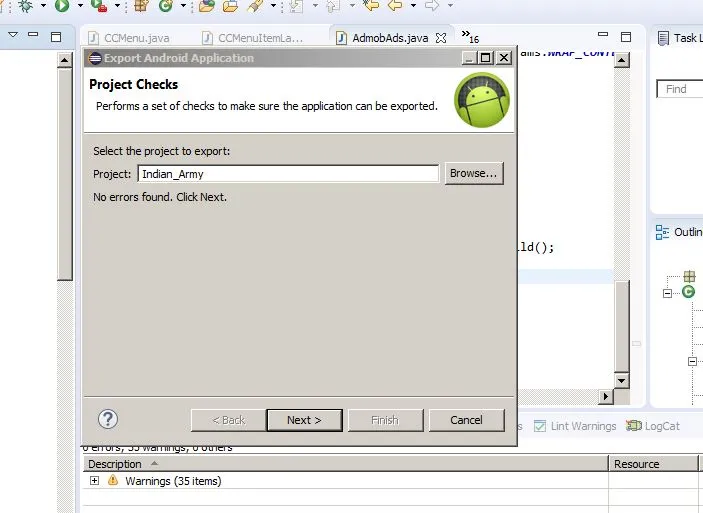
Task: Click the Search flashlight icon
Action: coord(255,5)
